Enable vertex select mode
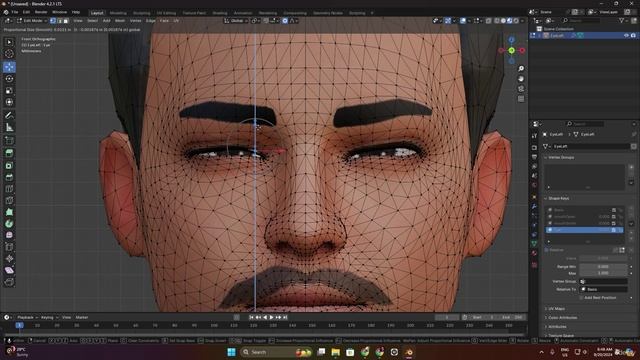The width and height of the screenshot is (640, 360). [53, 20]
